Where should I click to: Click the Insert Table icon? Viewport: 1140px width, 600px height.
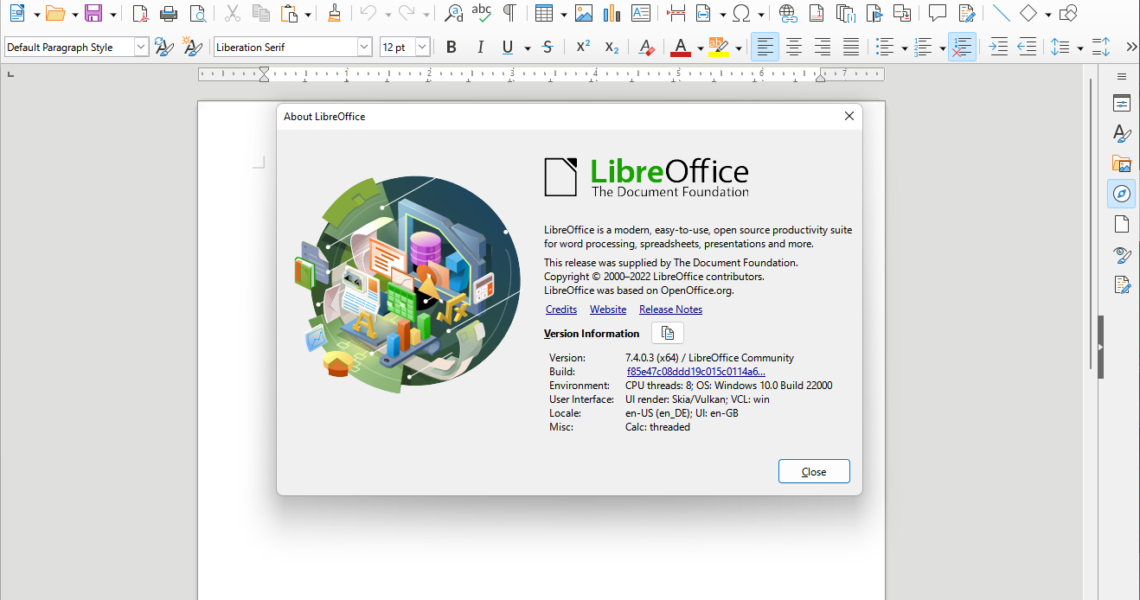(543, 14)
